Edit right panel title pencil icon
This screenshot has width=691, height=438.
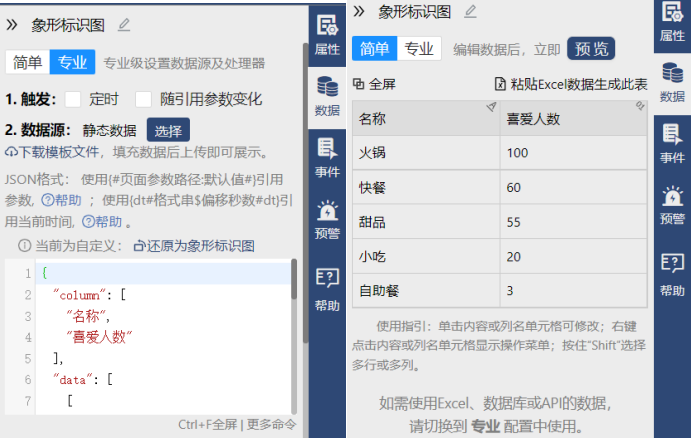point(471,11)
